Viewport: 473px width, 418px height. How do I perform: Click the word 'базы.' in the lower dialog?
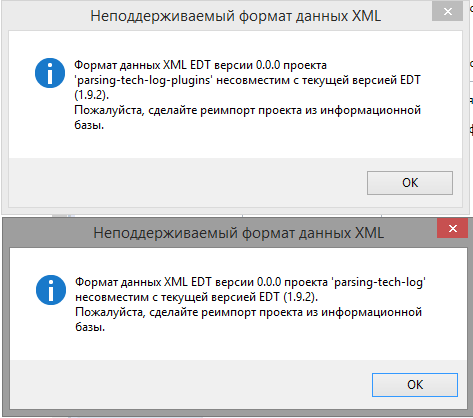click(90, 327)
